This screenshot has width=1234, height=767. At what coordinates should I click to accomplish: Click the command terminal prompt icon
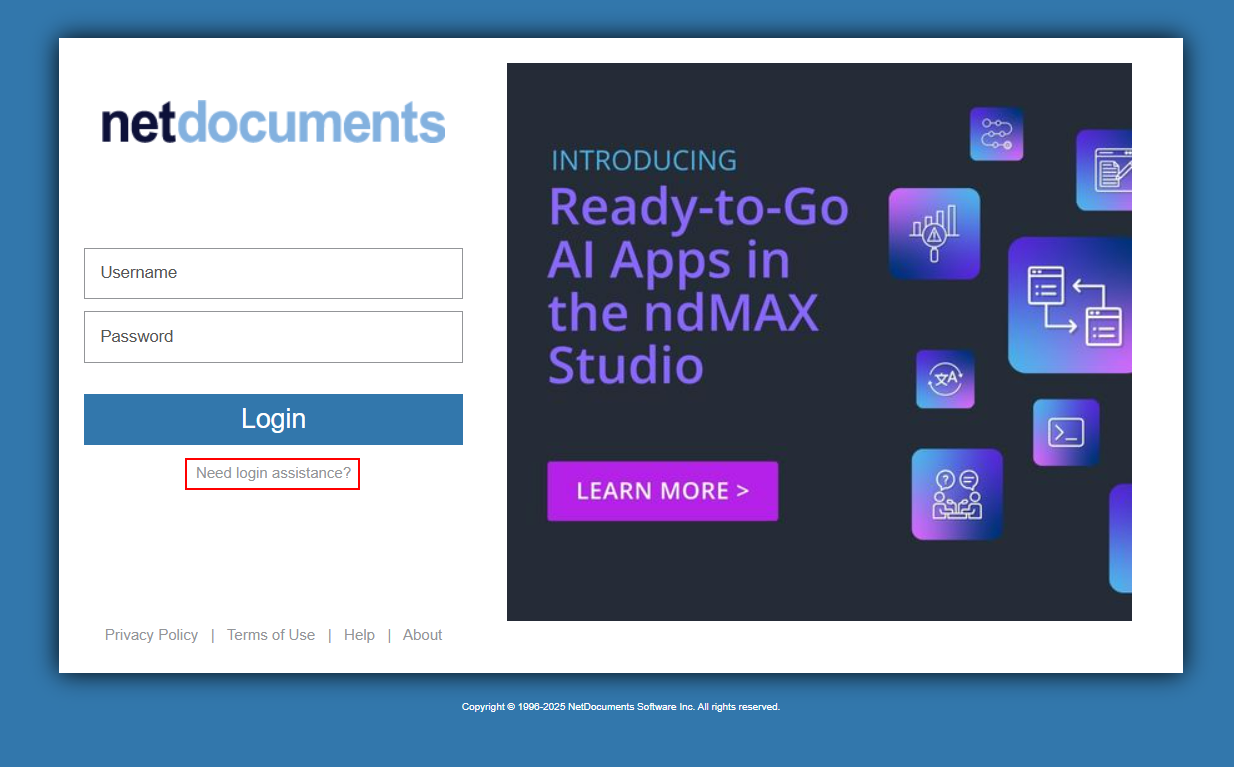[x=1066, y=432]
